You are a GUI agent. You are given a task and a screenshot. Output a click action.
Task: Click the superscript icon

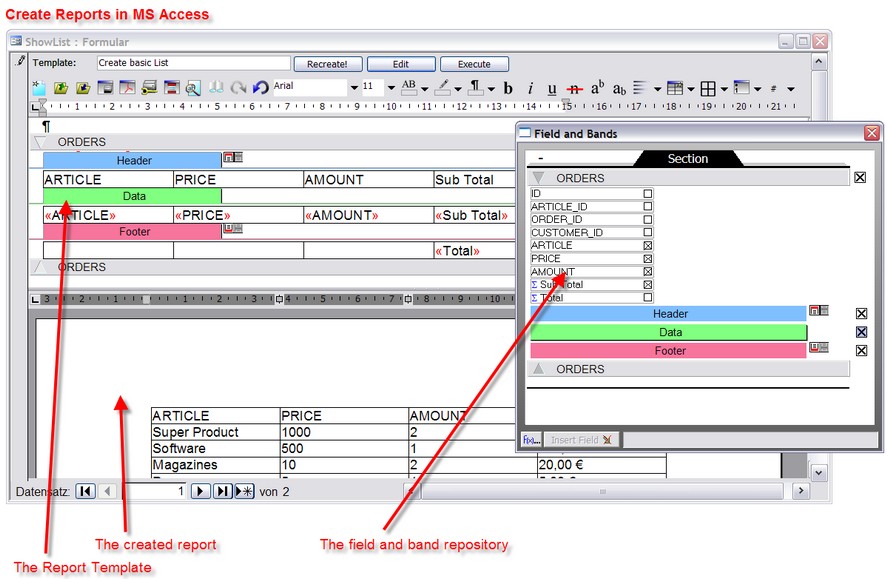coord(597,88)
